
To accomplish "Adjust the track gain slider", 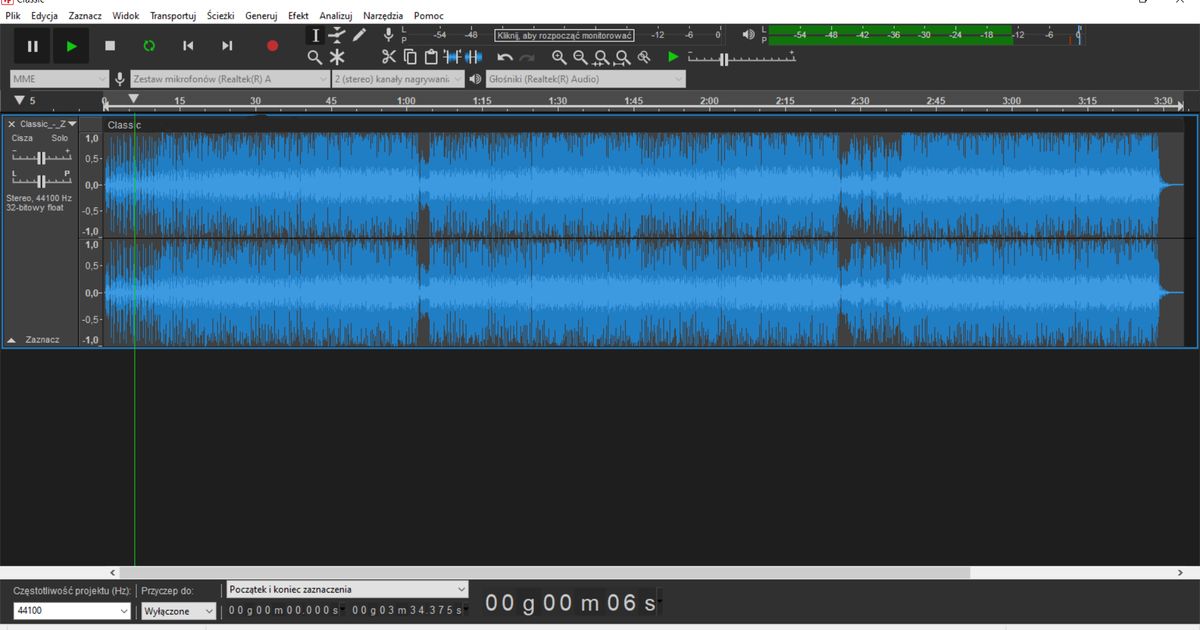I will click(x=42, y=158).
